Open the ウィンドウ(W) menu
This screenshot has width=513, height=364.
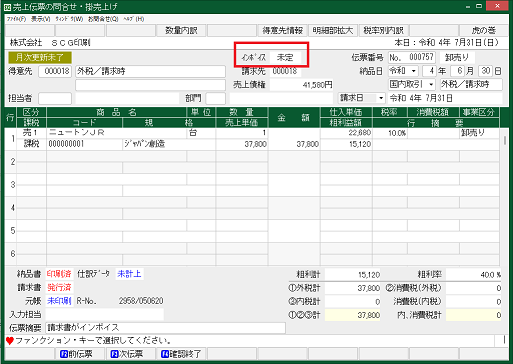tap(69, 19)
